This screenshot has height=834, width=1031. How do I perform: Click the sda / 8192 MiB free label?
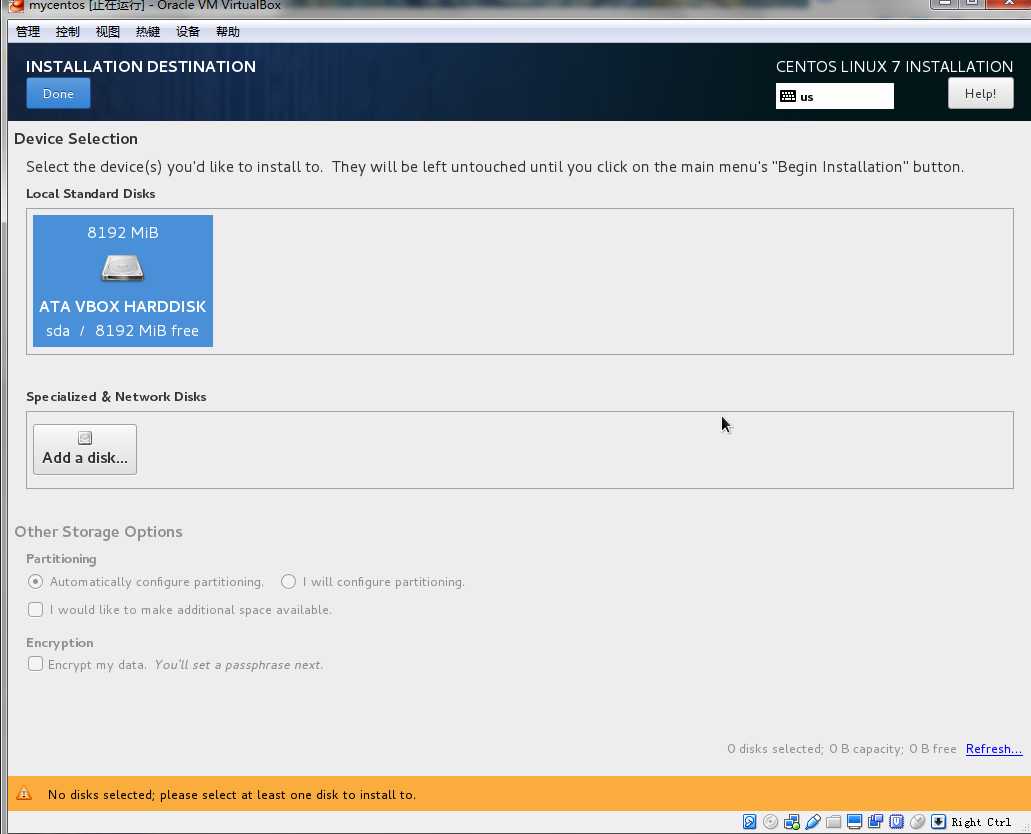click(x=122, y=331)
